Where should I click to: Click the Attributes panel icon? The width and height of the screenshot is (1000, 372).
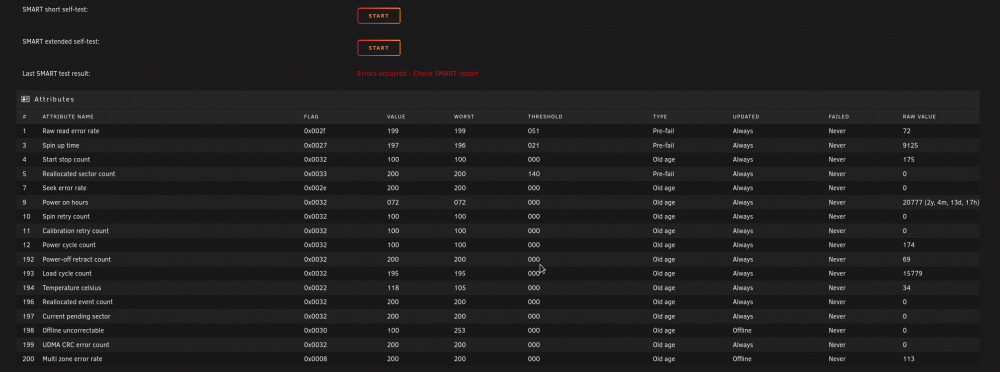pos(26,100)
